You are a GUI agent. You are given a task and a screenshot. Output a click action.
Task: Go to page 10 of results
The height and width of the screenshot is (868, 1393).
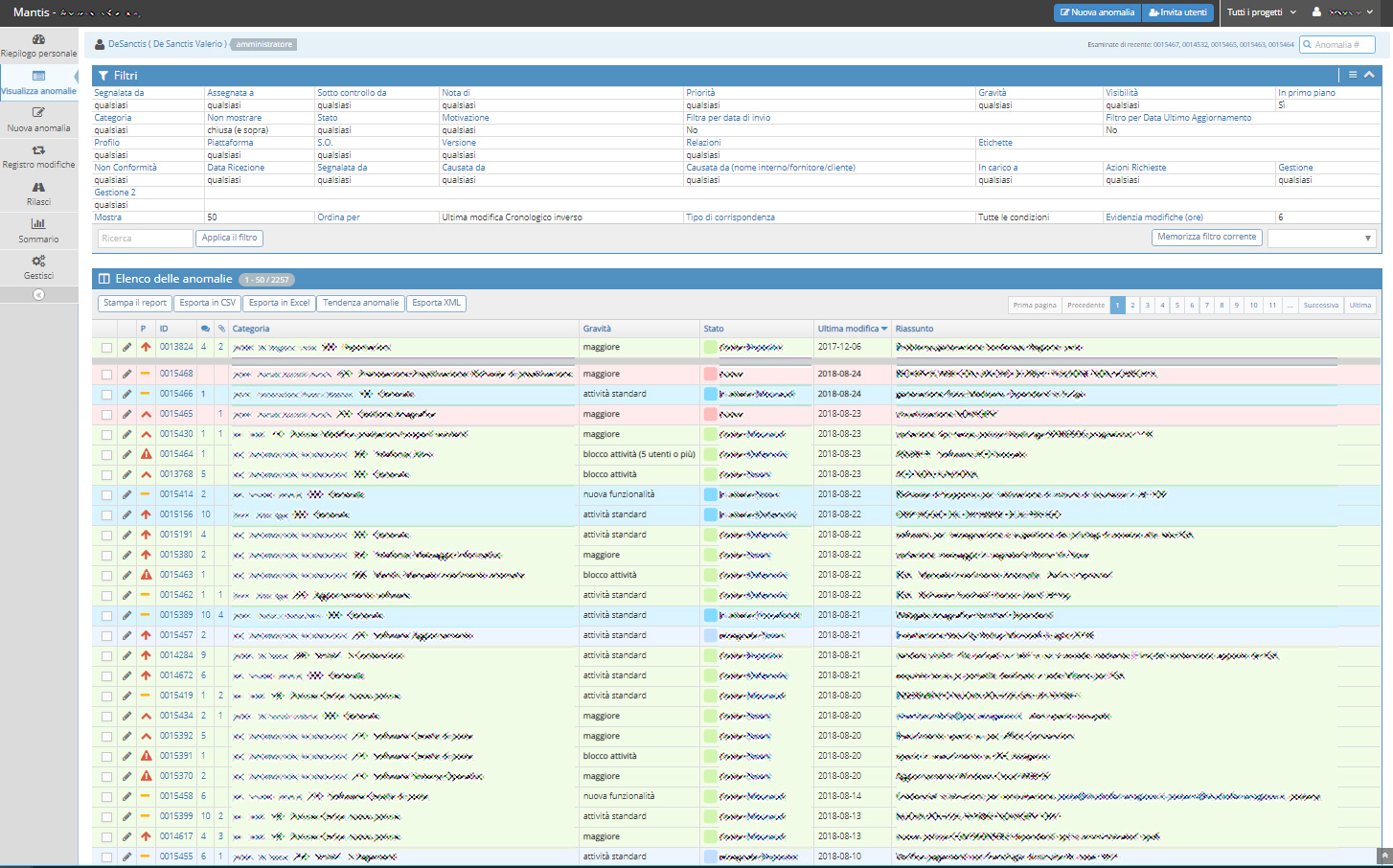(1253, 306)
